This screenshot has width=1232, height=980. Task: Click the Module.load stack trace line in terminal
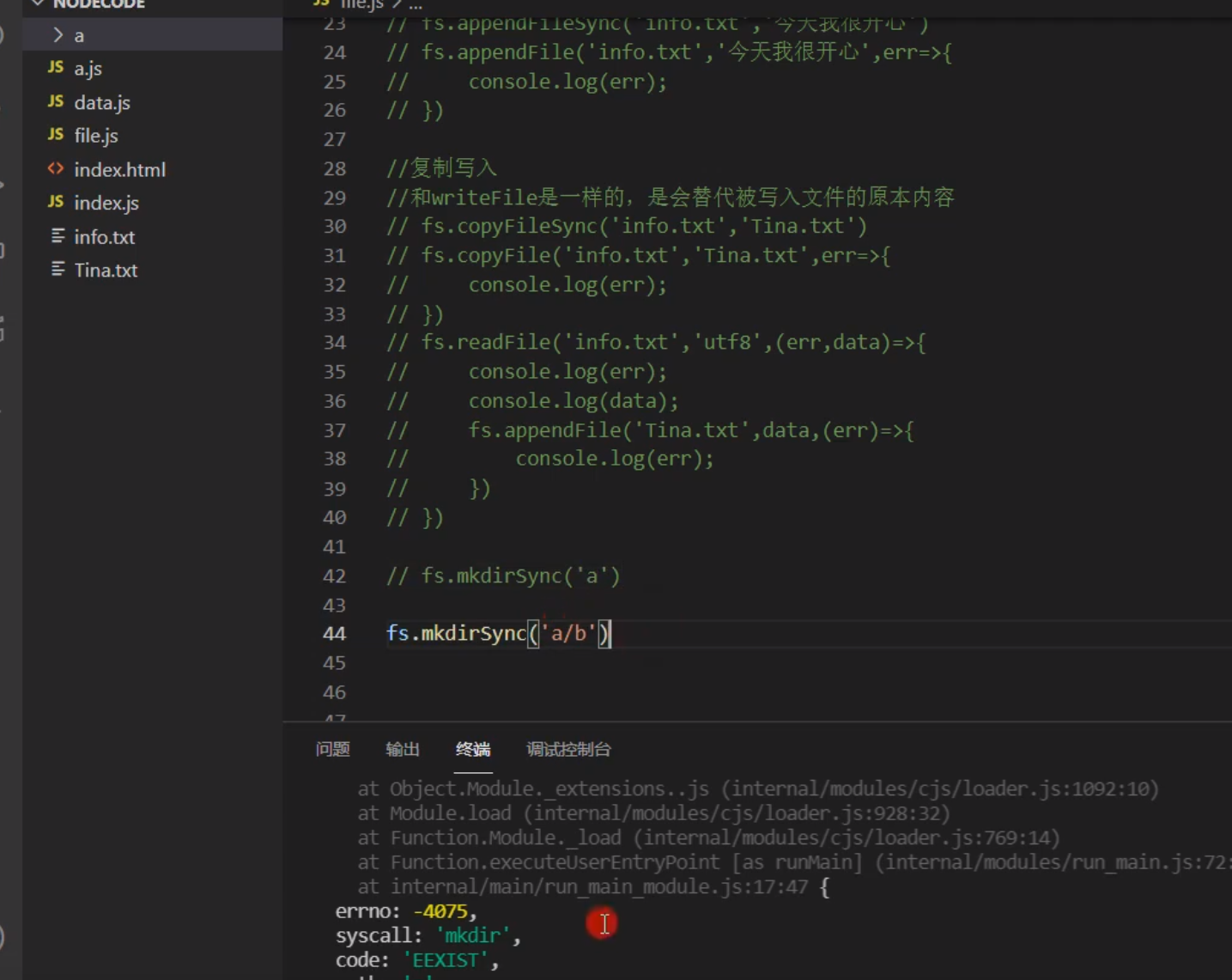point(654,813)
